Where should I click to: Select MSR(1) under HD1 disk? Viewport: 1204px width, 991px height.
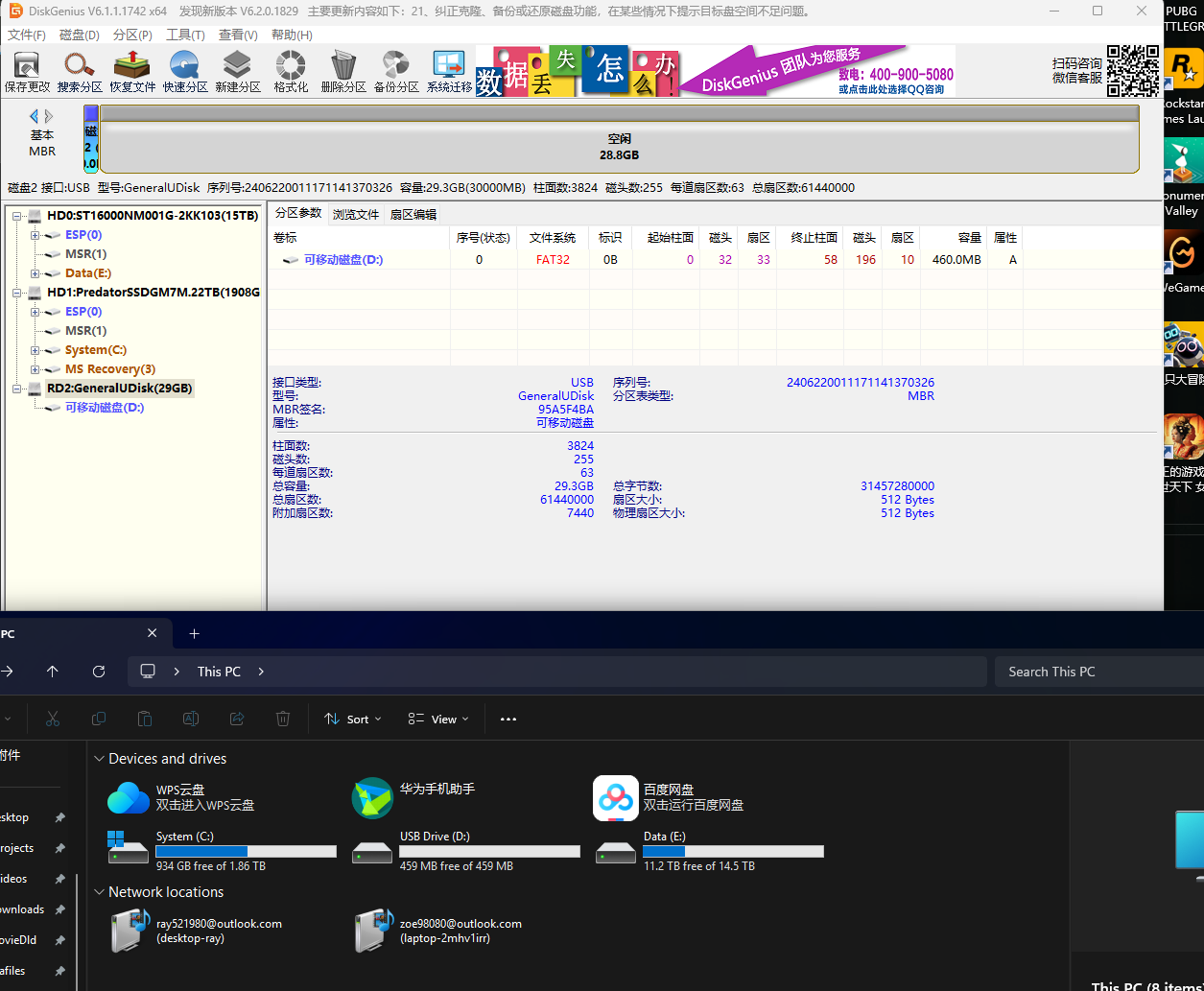(x=85, y=331)
